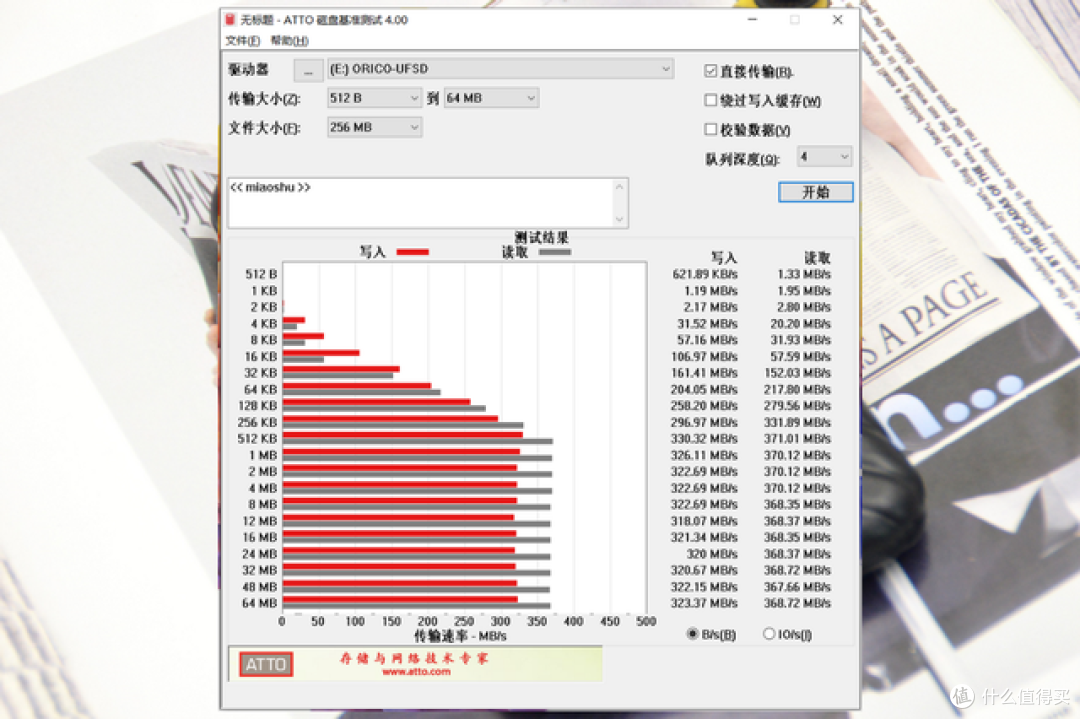Enable the 绕过写入缓存(W) checkbox
The width and height of the screenshot is (1080, 719).
pos(711,101)
